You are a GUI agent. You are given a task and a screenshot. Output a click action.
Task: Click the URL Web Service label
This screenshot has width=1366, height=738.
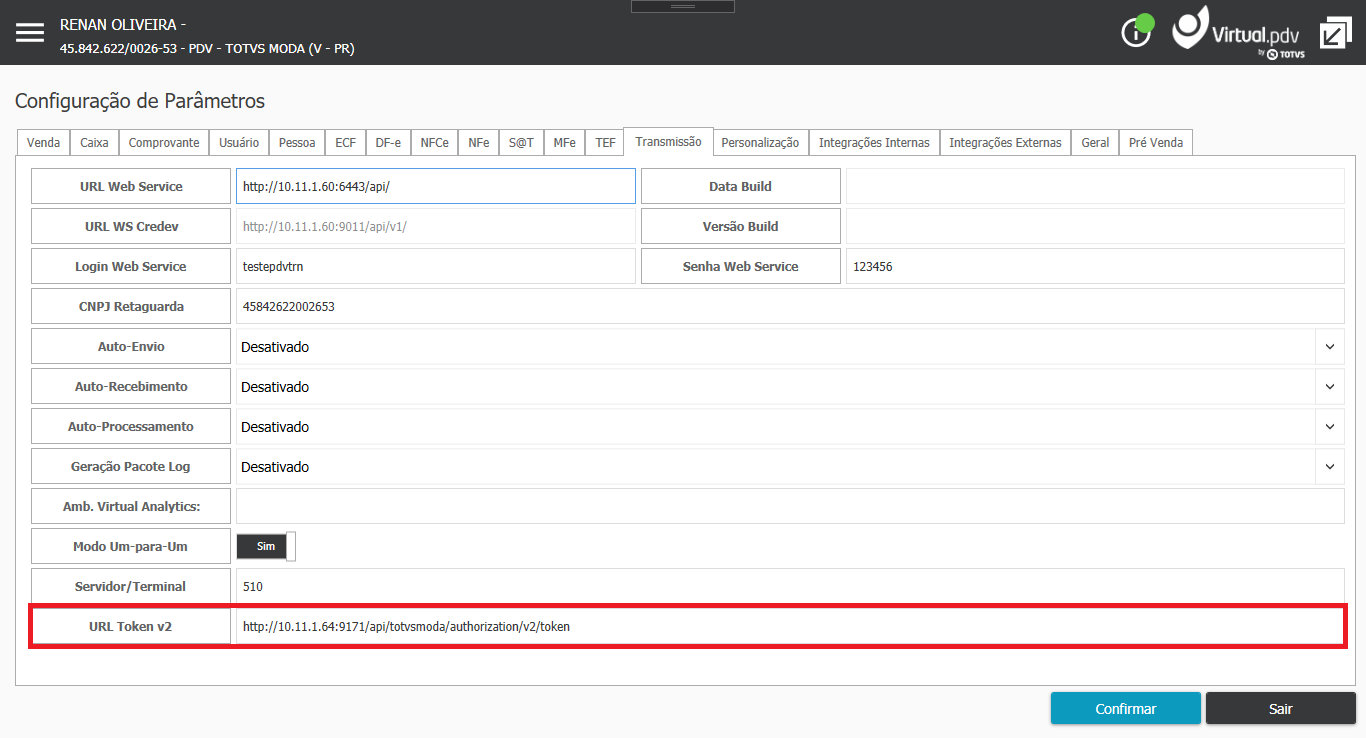(131, 186)
